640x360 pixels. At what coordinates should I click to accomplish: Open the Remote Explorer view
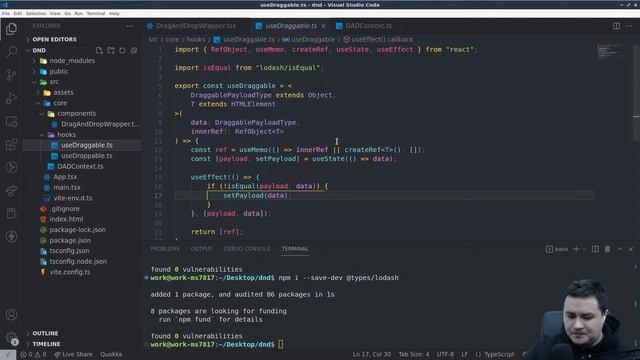tap(11, 121)
